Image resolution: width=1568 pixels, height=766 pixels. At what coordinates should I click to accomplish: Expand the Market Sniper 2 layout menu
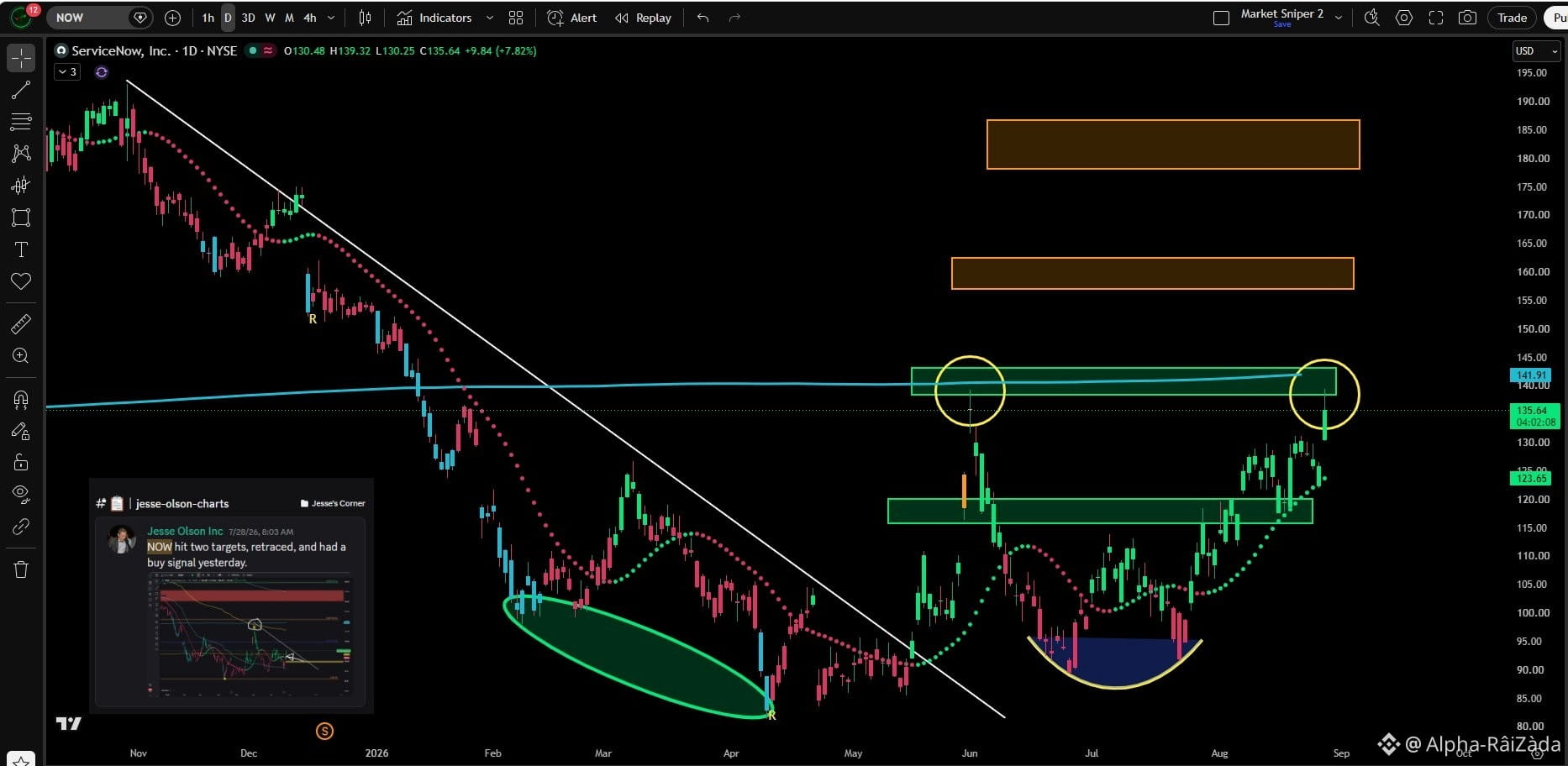click(1339, 18)
